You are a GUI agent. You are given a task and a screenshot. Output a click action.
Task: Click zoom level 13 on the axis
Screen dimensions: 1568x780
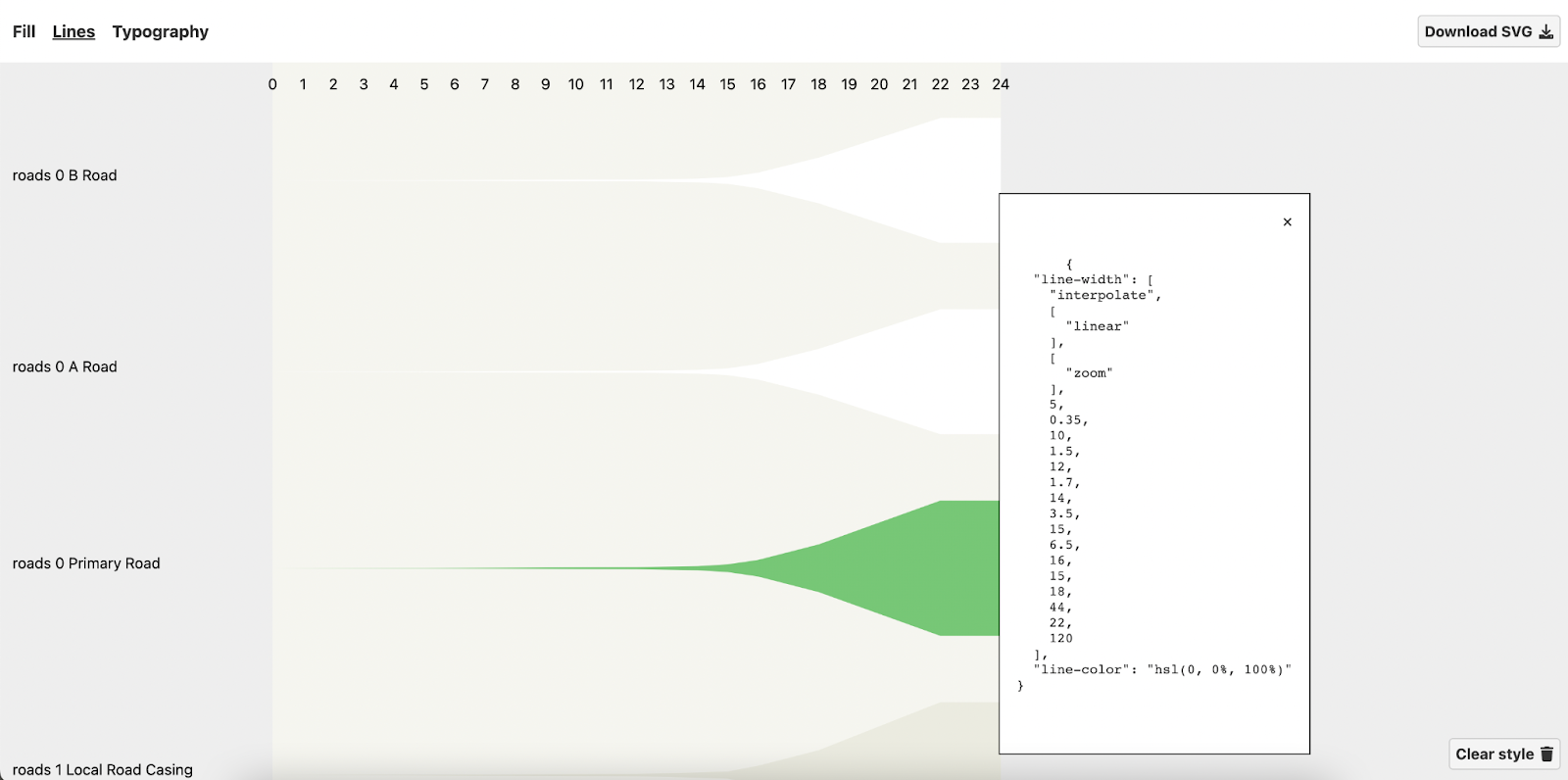tap(667, 84)
